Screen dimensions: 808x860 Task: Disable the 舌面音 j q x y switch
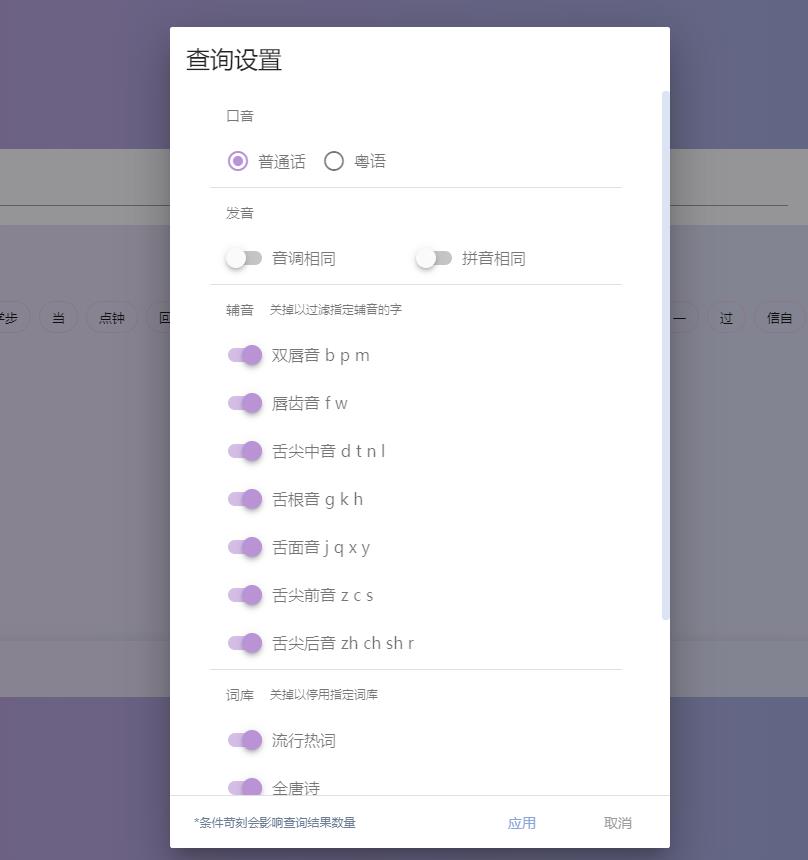coord(243,547)
